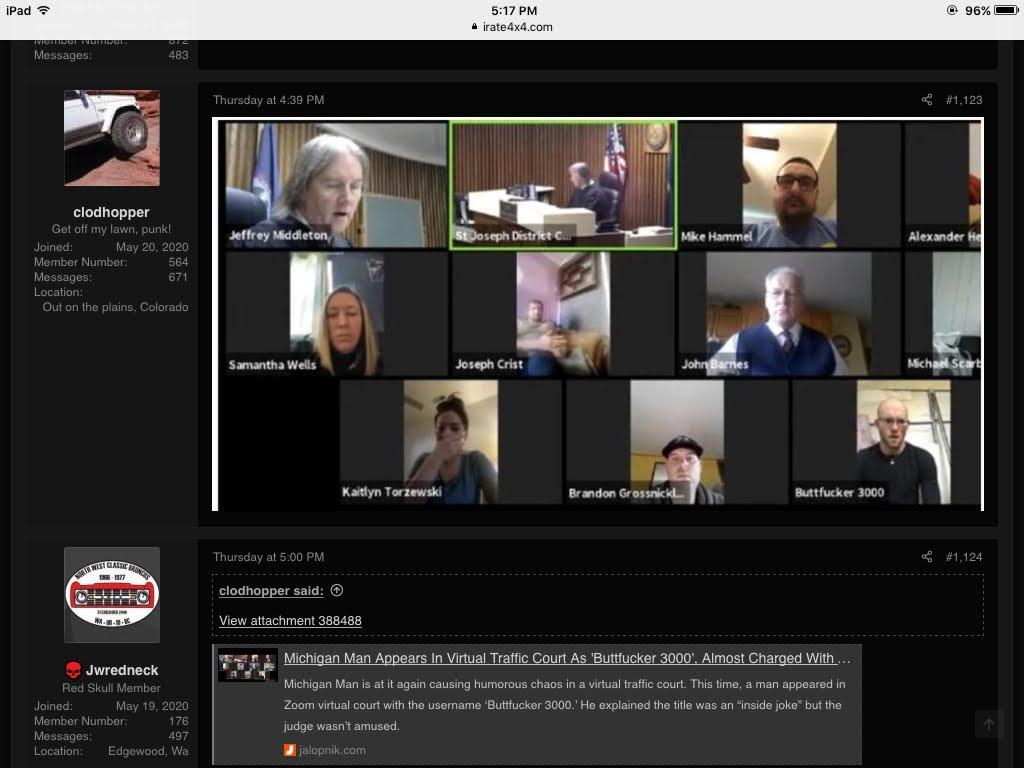Tap Jwredneck's red skull badge

click(x=73, y=670)
